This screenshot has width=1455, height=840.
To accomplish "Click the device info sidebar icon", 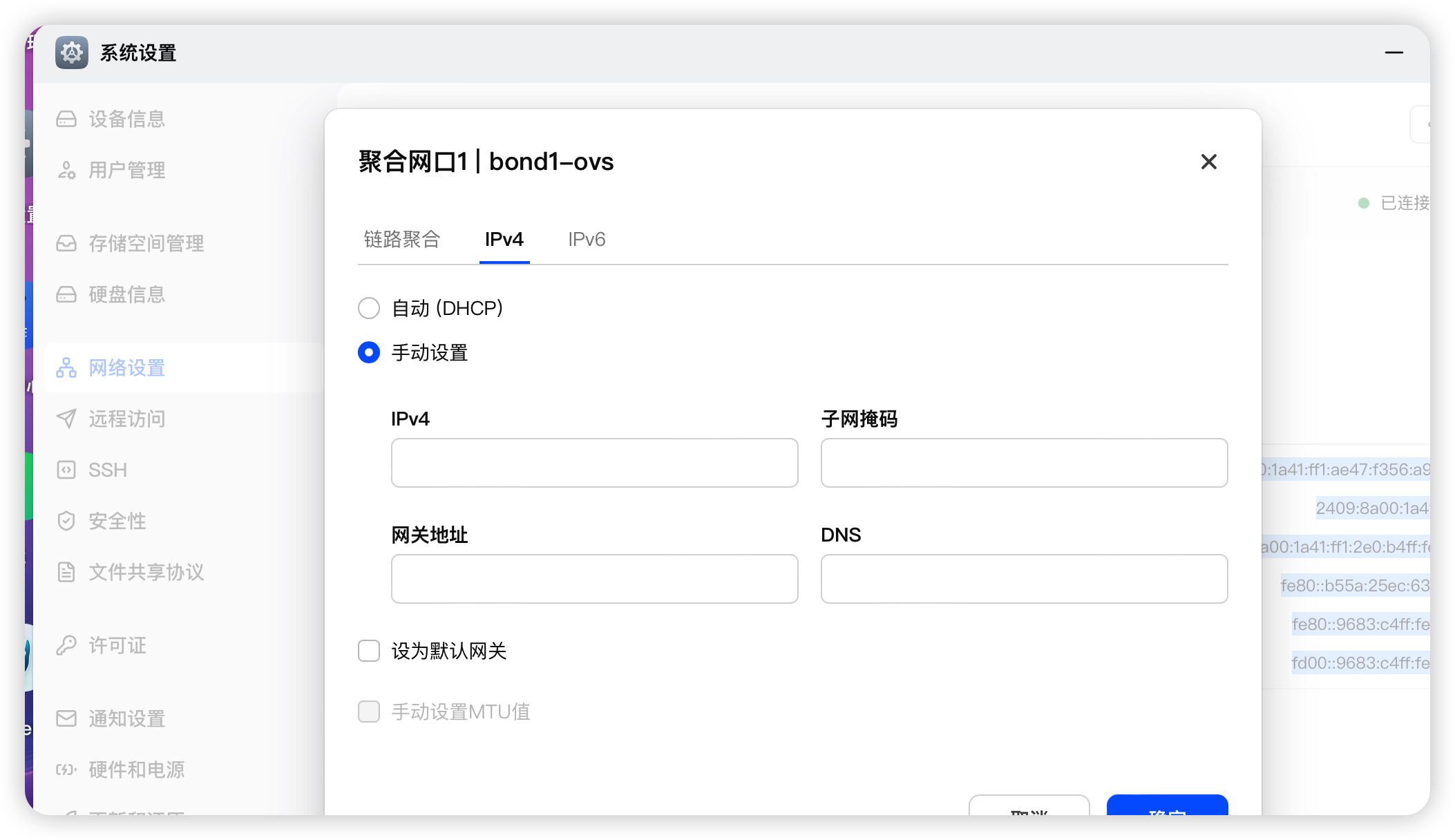I will [66, 120].
